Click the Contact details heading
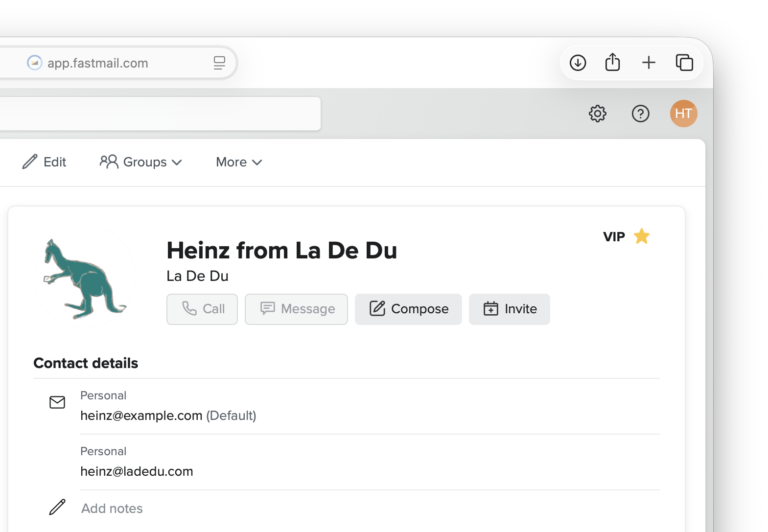 tap(86, 363)
